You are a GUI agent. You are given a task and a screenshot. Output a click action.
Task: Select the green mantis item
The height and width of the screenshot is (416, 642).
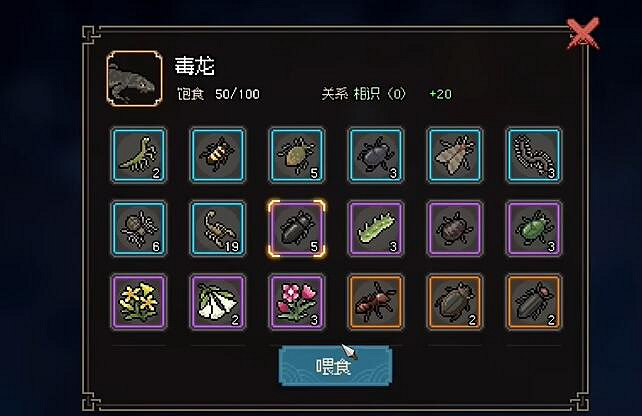(139, 155)
